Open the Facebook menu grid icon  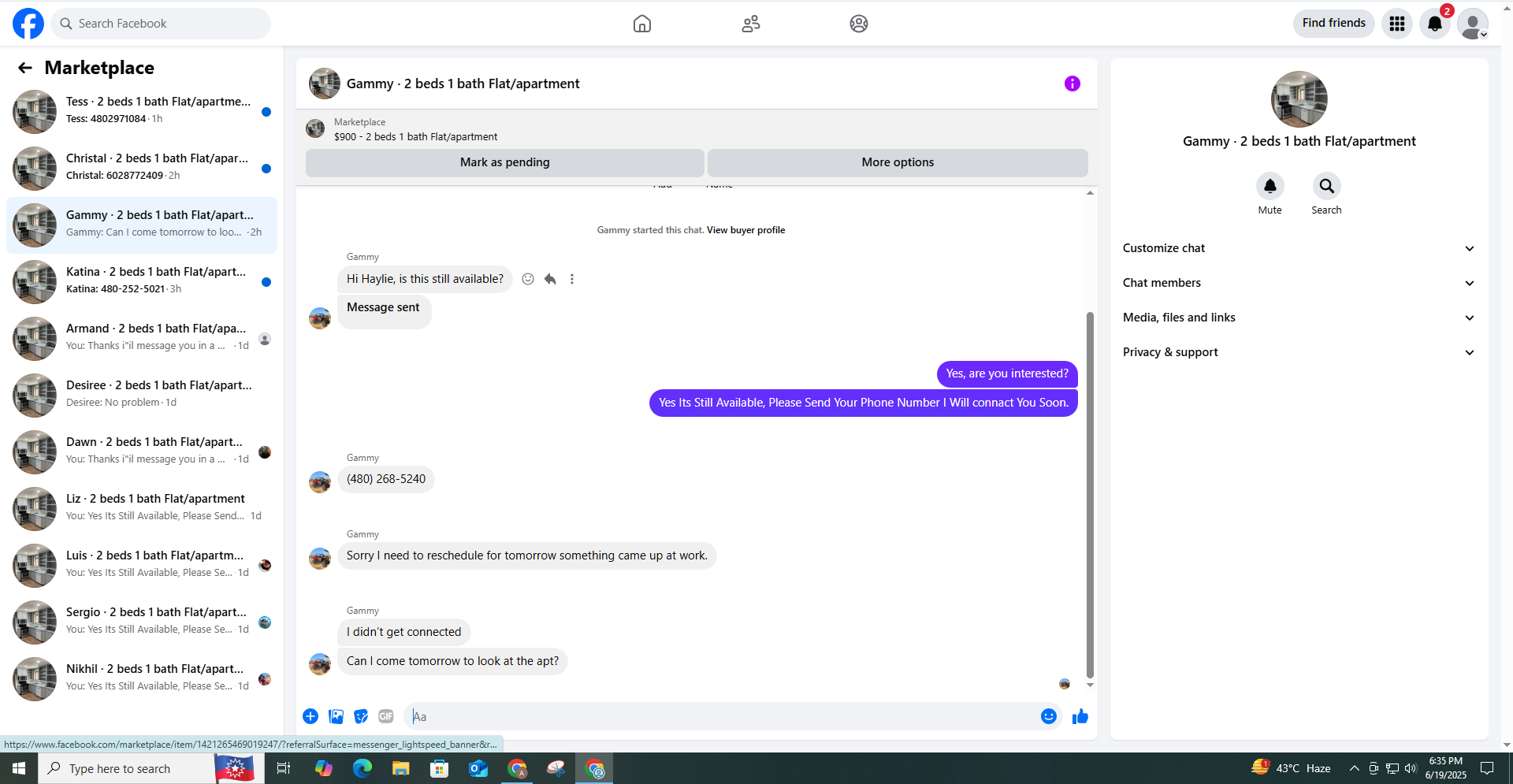pyautogui.click(x=1397, y=24)
